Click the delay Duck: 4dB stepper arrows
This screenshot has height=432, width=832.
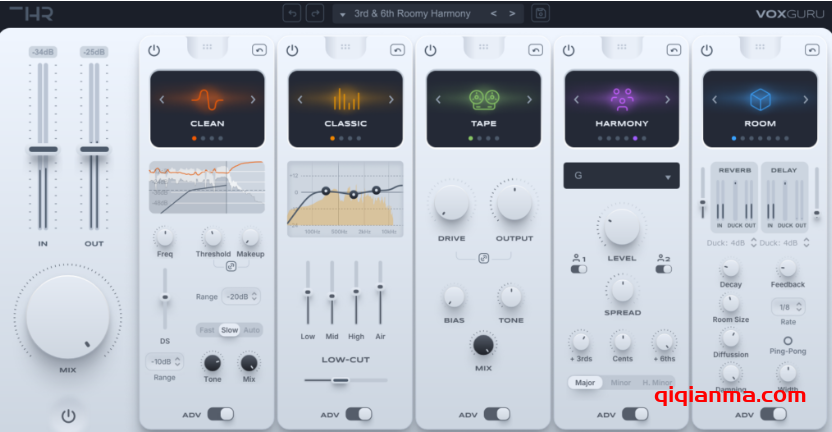coord(807,243)
